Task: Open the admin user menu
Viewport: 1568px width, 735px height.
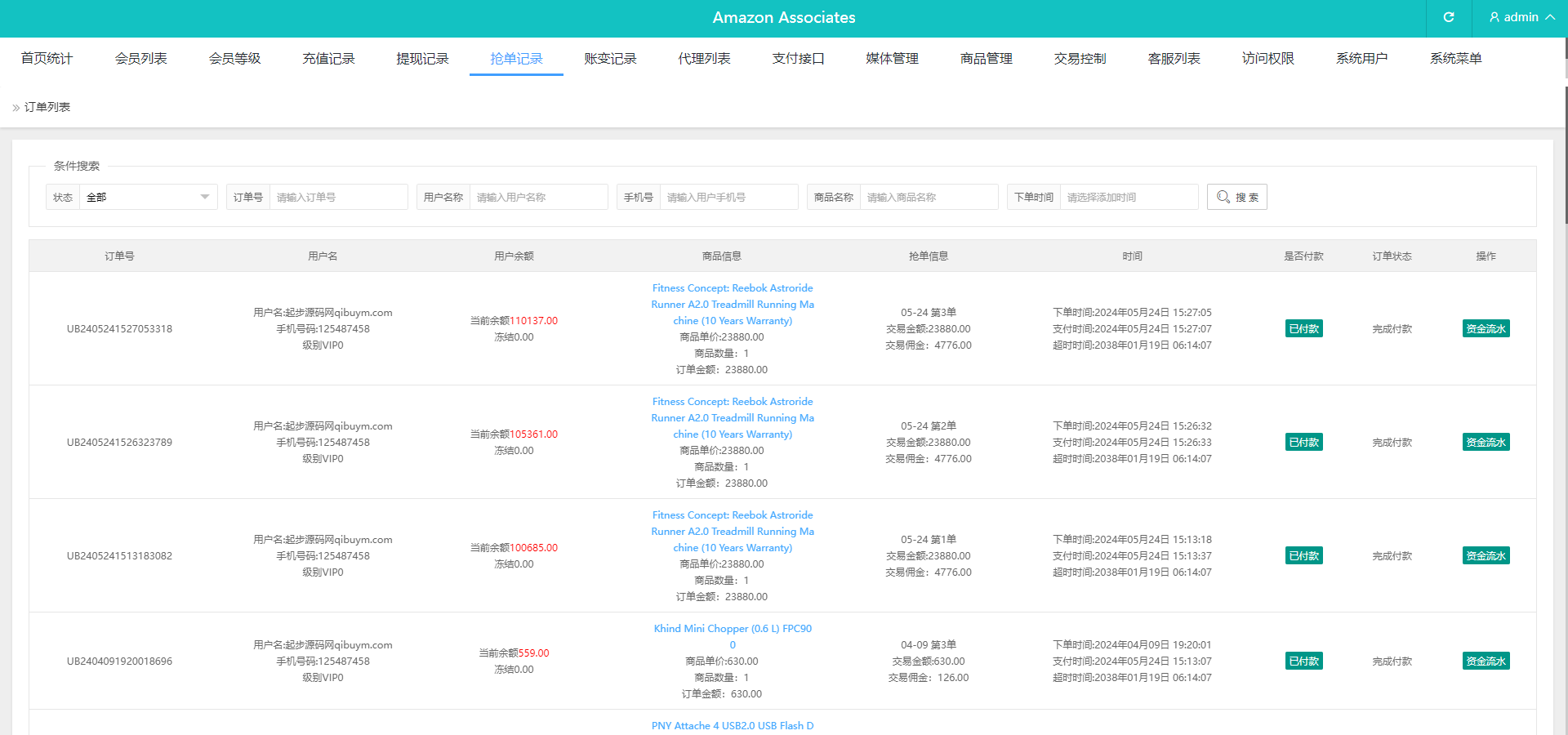Action: (x=1521, y=17)
